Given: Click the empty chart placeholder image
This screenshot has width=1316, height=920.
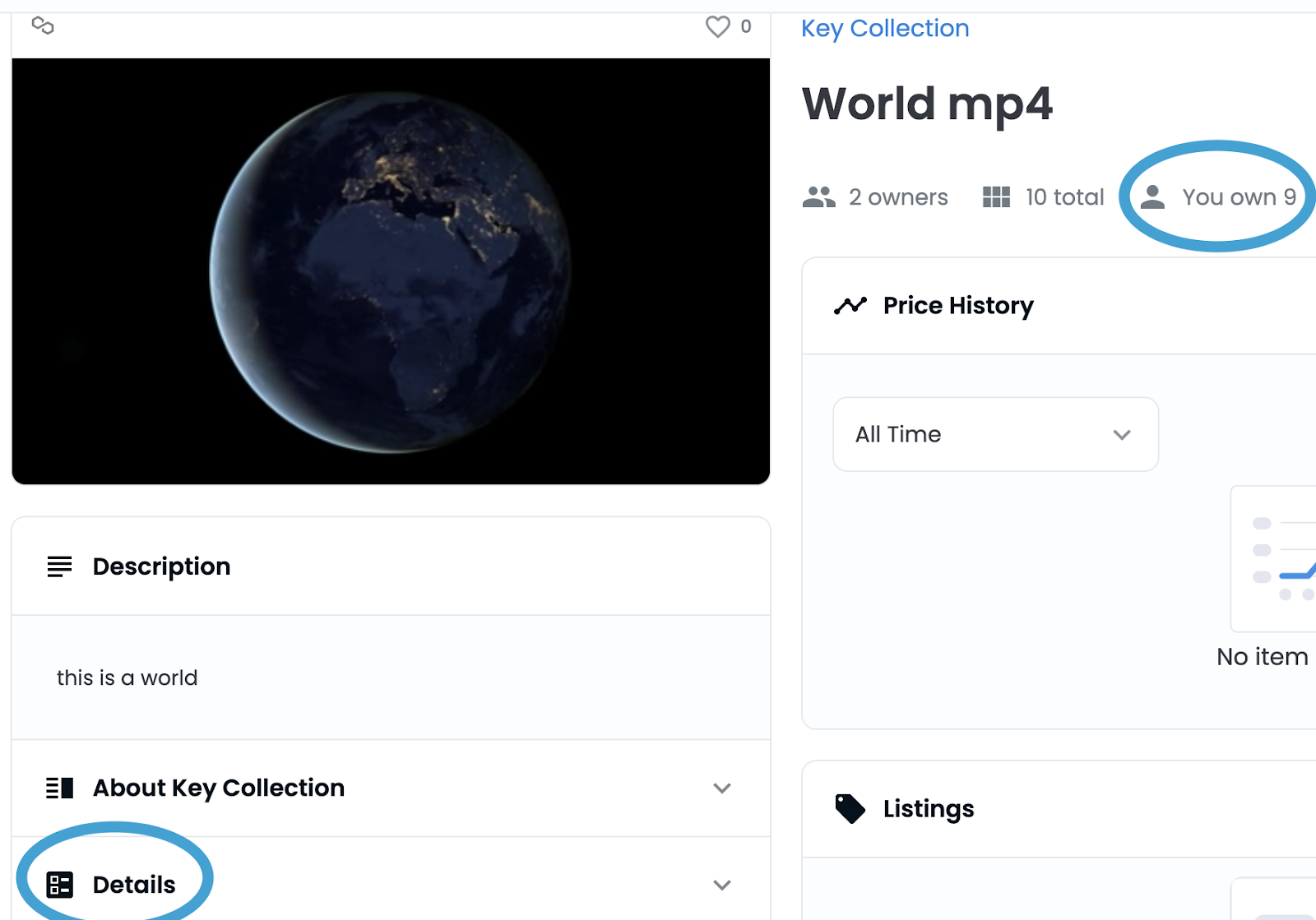Looking at the screenshot, I should tap(1273, 559).
